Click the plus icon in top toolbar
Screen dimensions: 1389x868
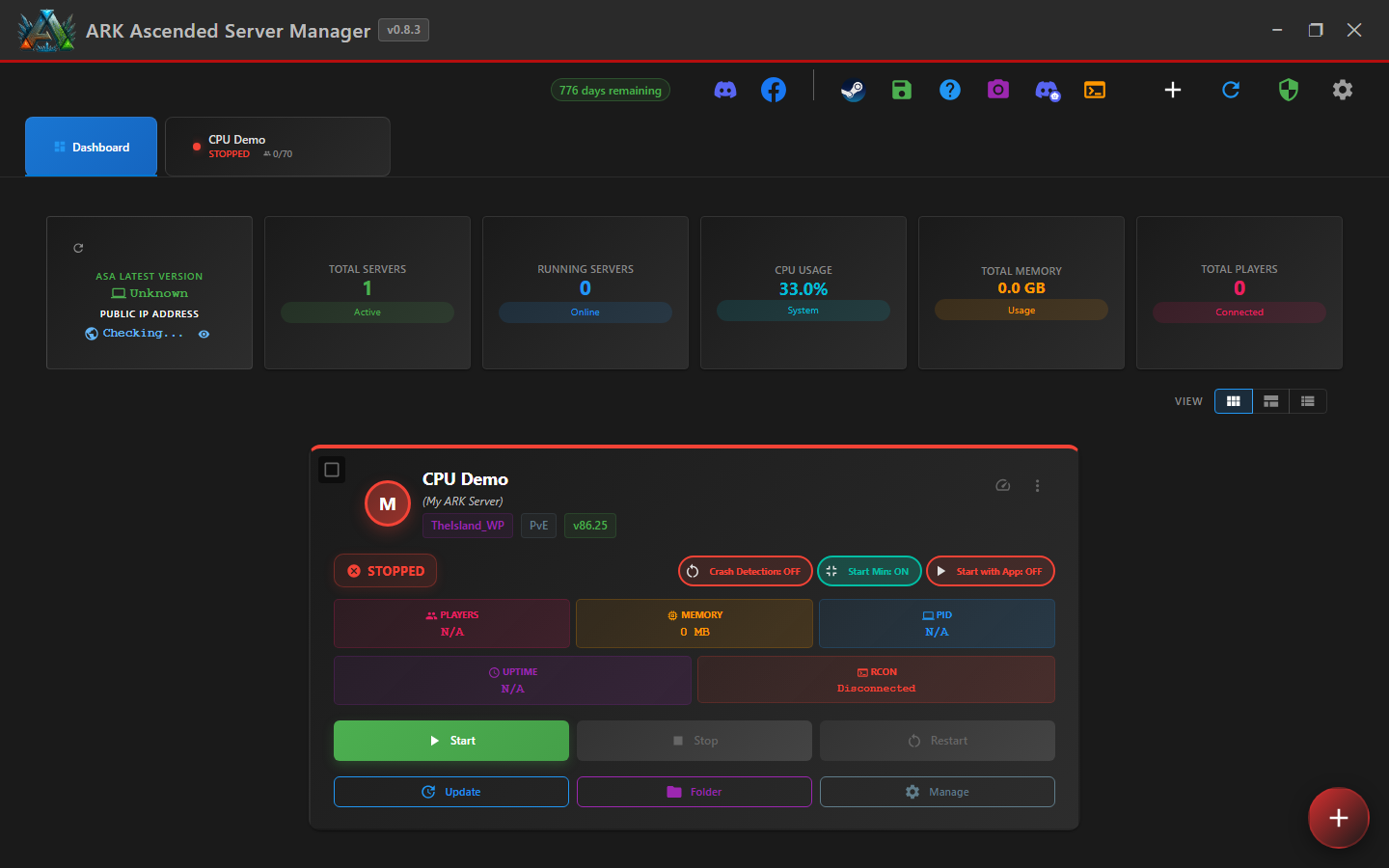[x=1173, y=90]
